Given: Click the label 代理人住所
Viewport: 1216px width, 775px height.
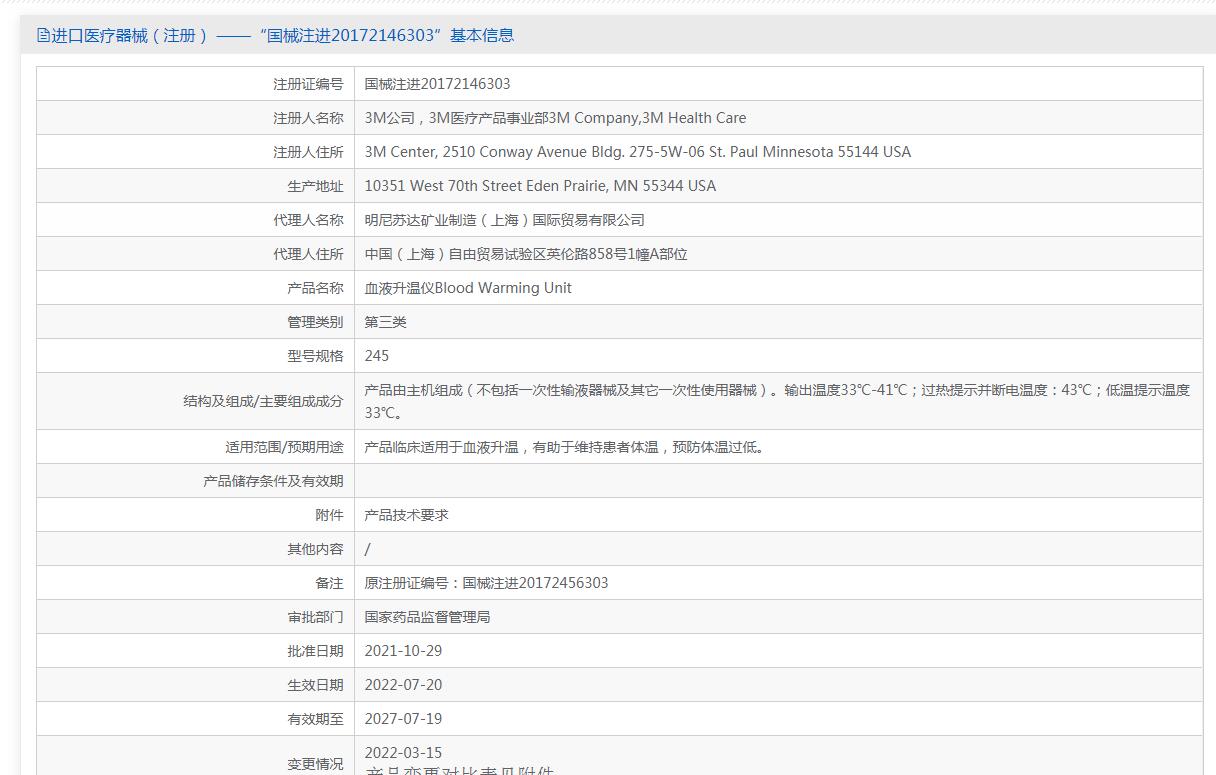Looking at the screenshot, I should [x=308, y=254].
